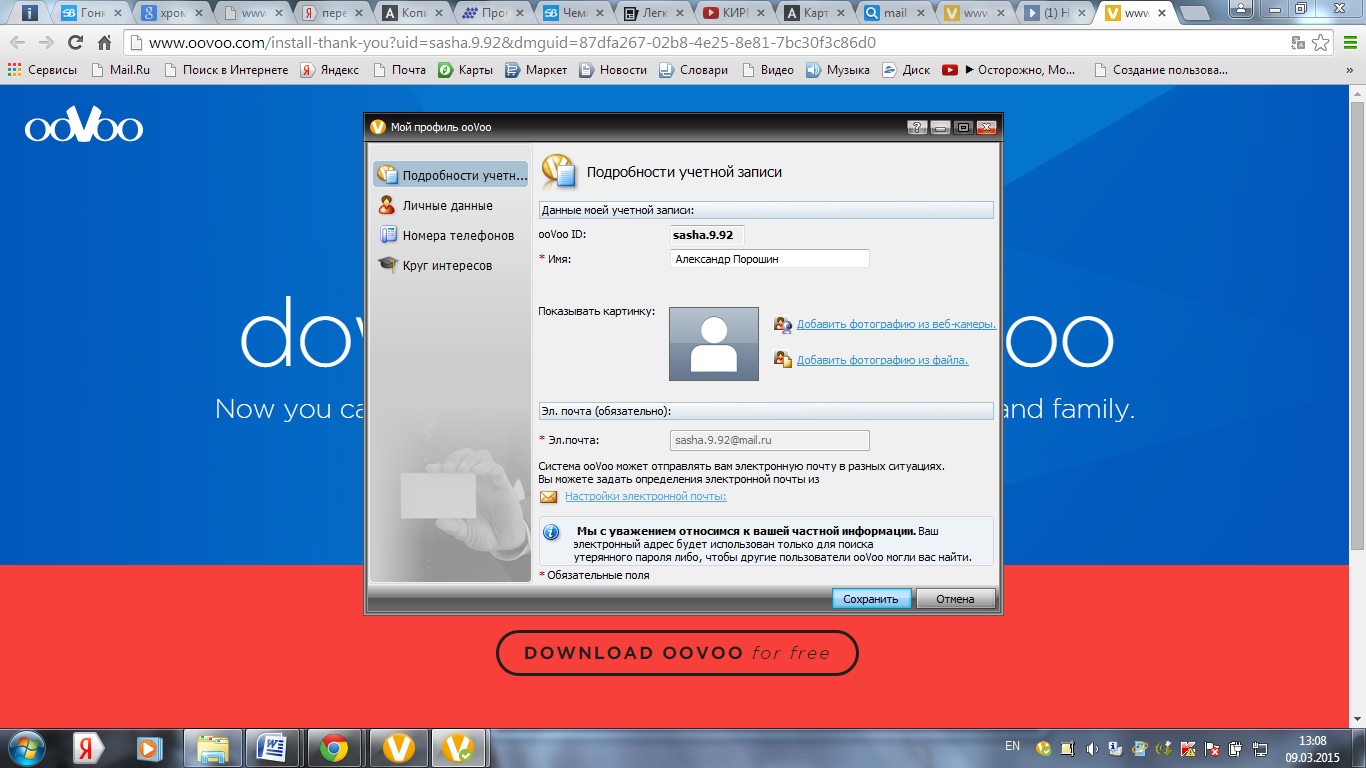The height and width of the screenshot is (768, 1366).
Task: Open the Новости bookmark
Action: pos(613,70)
